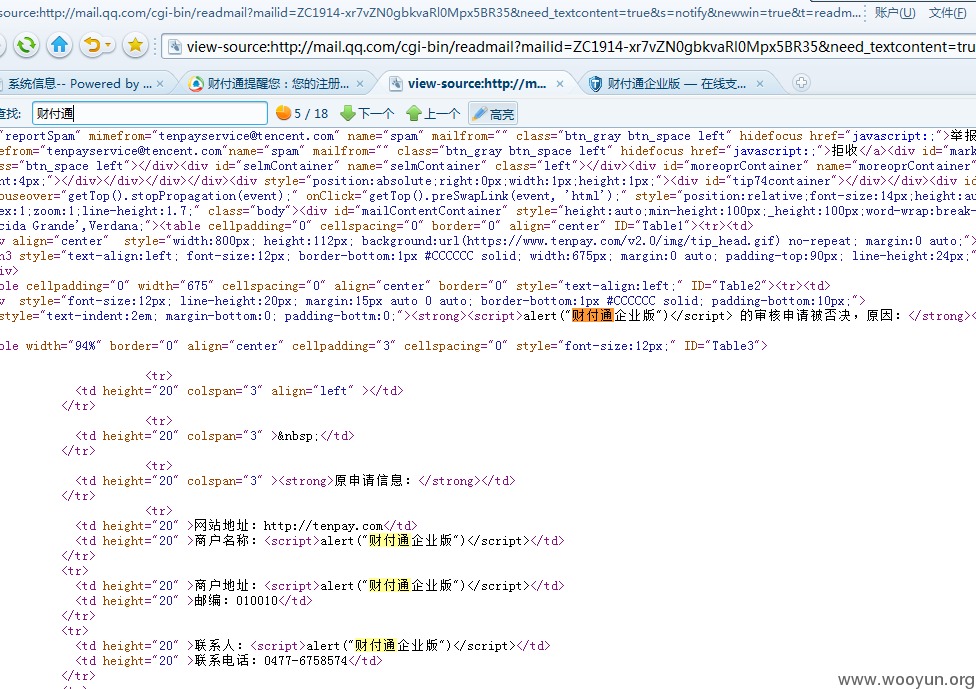Viewport: 976px width, 689px height.
Task: Click the undo back arrow icon
Action: pos(92,45)
